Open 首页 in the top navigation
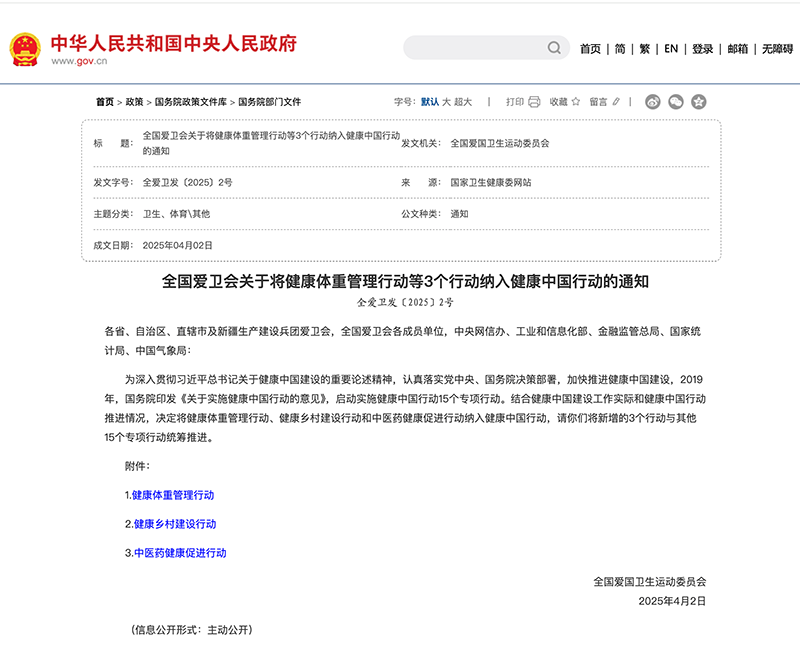Viewport: 800px width, 648px height. (590, 48)
